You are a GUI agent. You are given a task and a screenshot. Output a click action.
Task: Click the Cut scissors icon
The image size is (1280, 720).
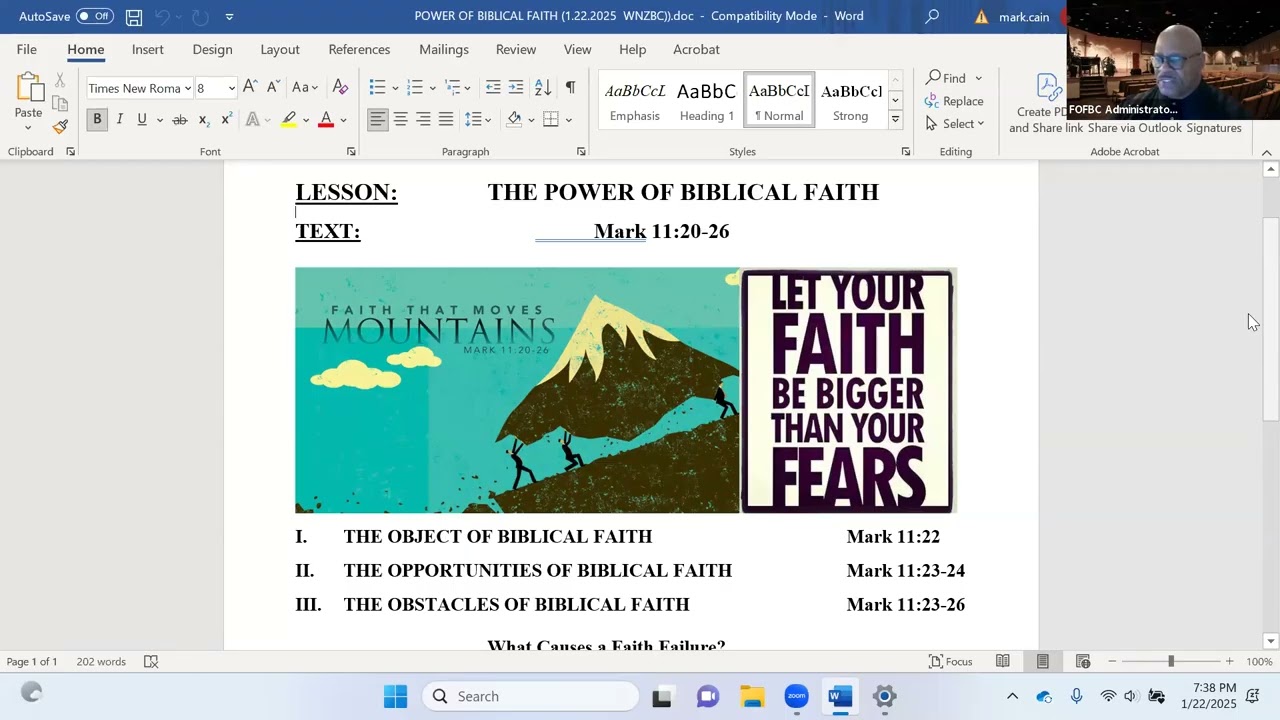coord(60,80)
